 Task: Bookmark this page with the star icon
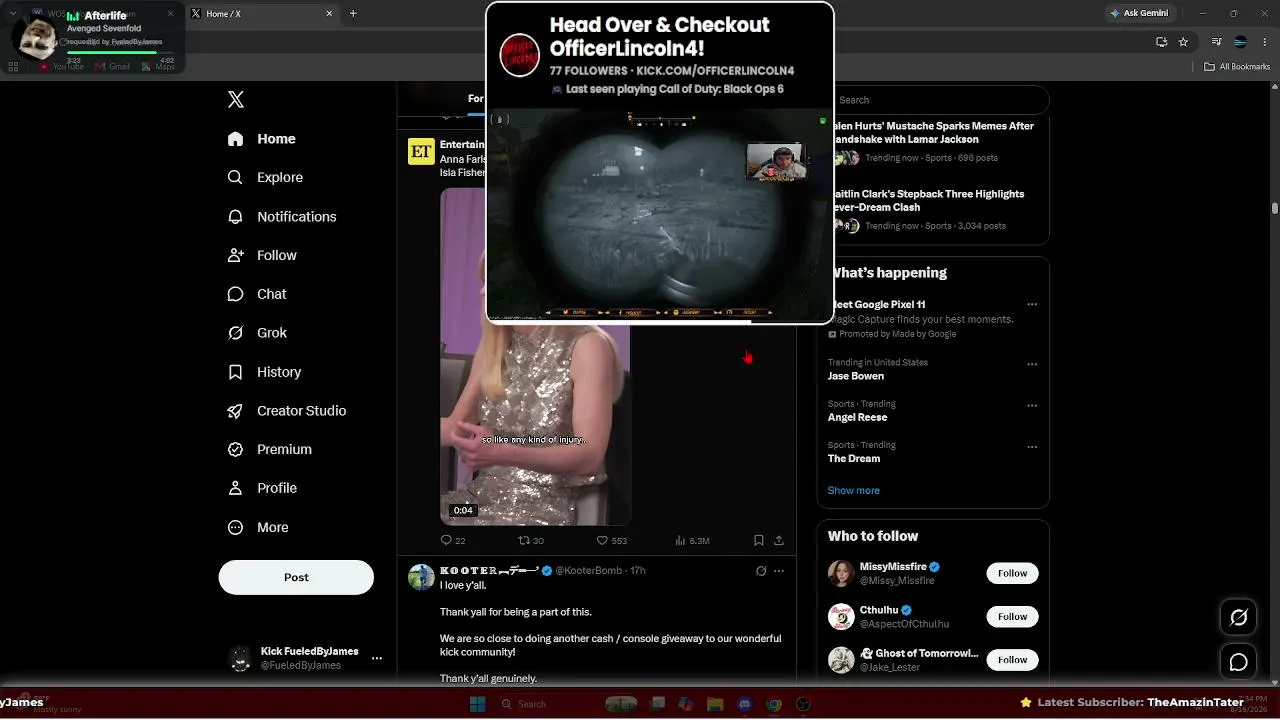tap(1183, 42)
